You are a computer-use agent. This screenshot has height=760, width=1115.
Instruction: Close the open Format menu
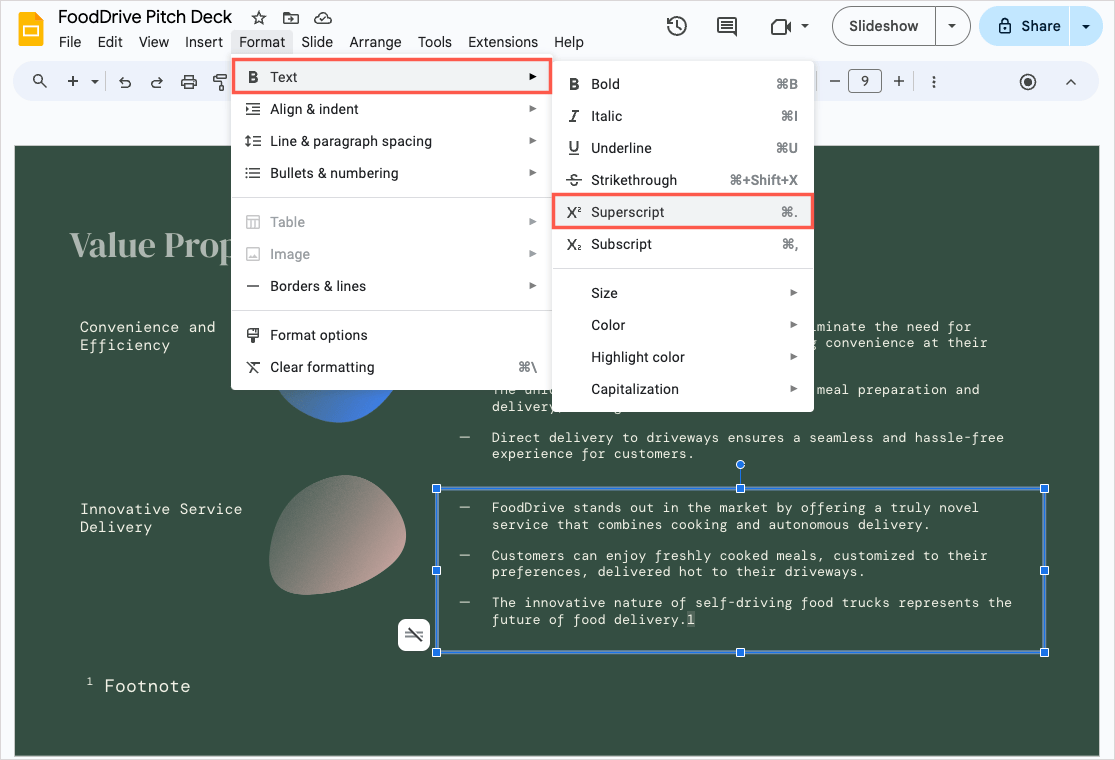pyautogui.click(x=262, y=42)
